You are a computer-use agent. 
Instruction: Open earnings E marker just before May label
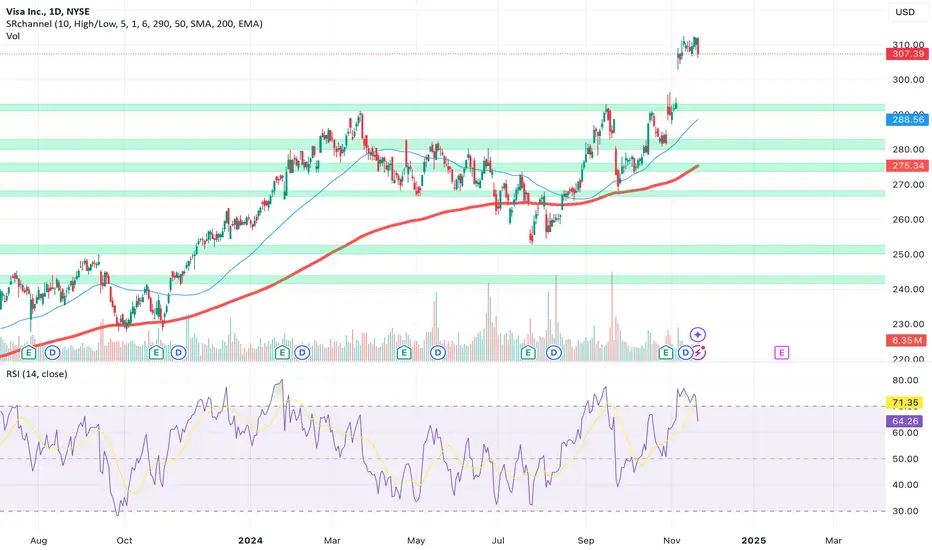coord(404,353)
